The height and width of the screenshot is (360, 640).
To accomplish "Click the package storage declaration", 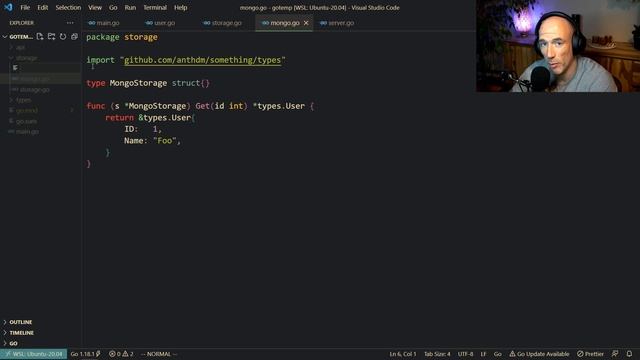I will pos(122,37).
